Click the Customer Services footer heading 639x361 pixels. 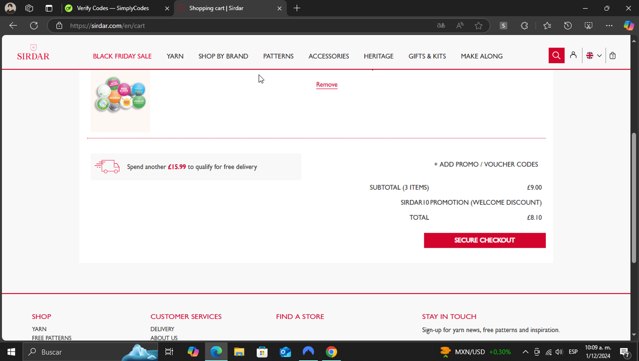(x=186, y=316)
